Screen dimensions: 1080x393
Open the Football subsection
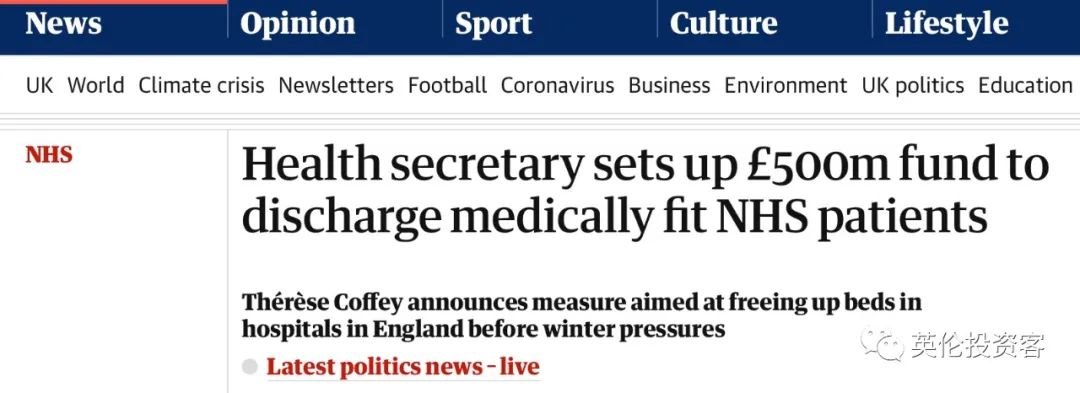click(448, 85)
